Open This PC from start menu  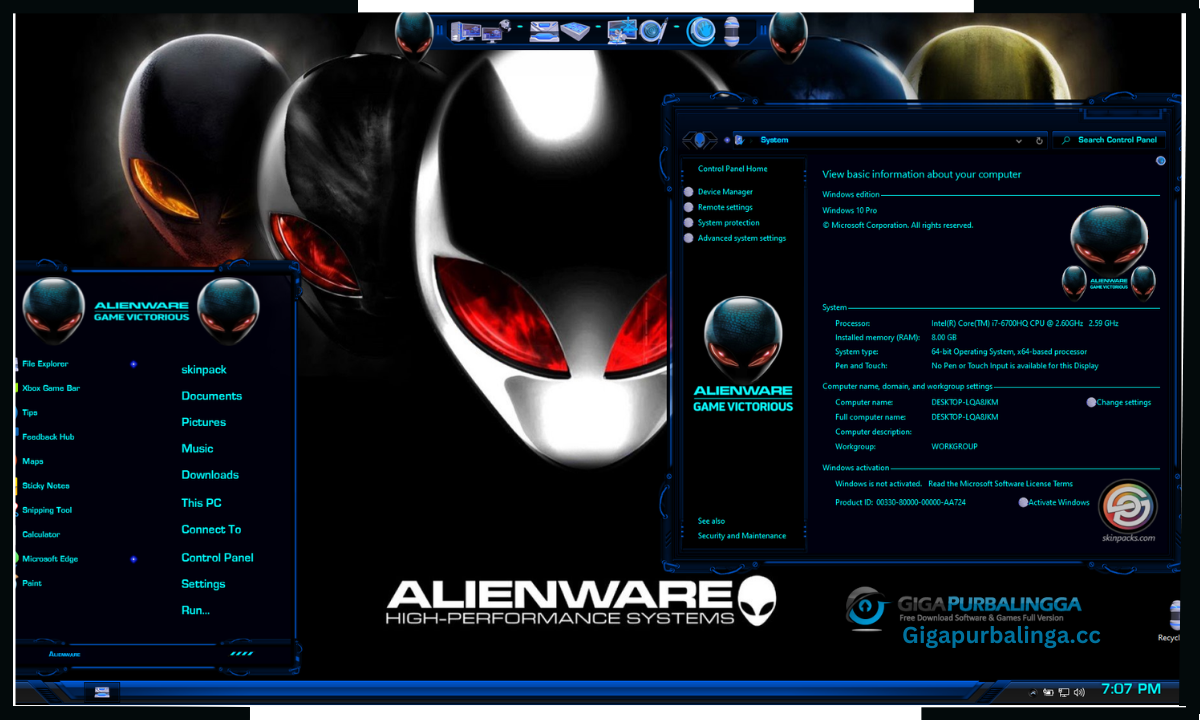pyautogui.click(x=201, y=503)
